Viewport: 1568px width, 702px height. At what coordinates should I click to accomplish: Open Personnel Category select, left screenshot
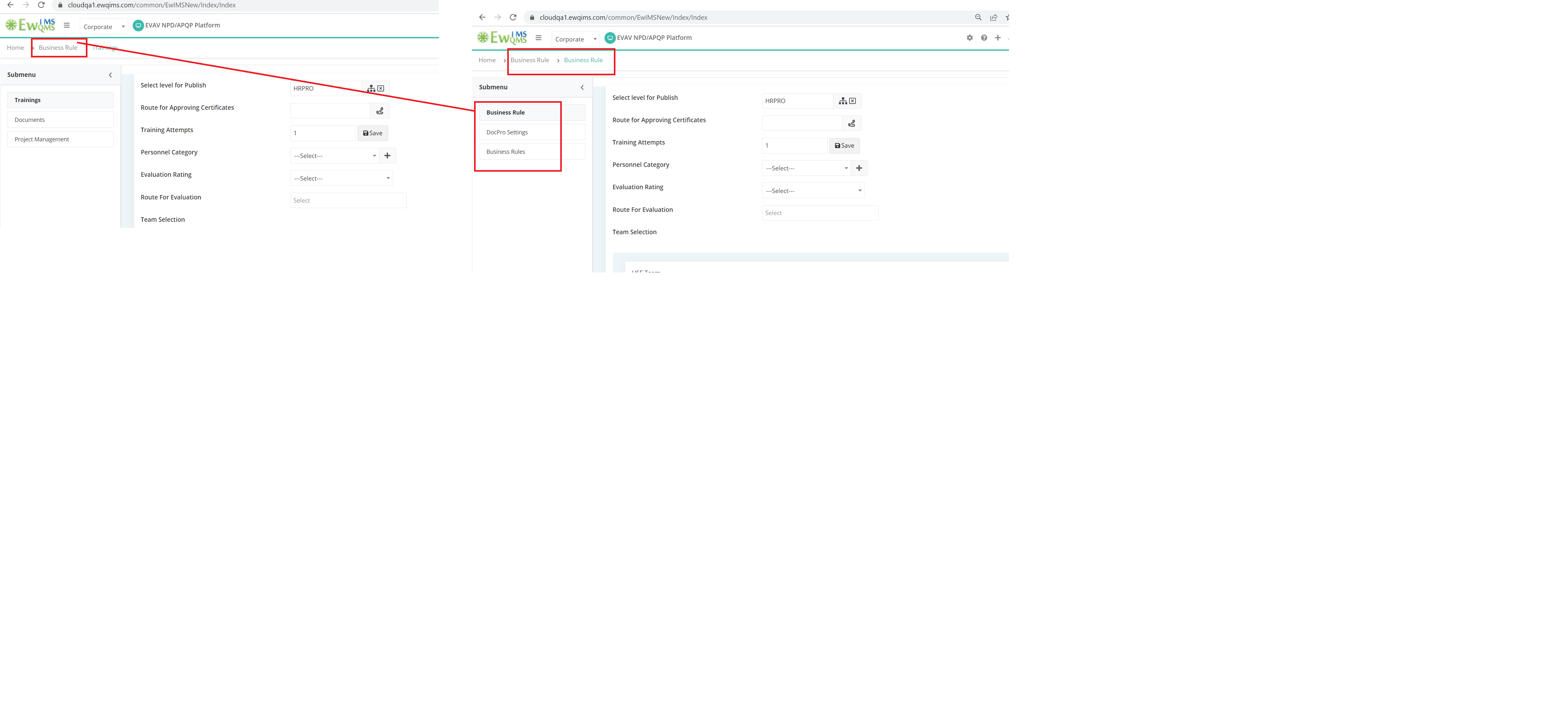pyautogui.click(x=335, y=156)
